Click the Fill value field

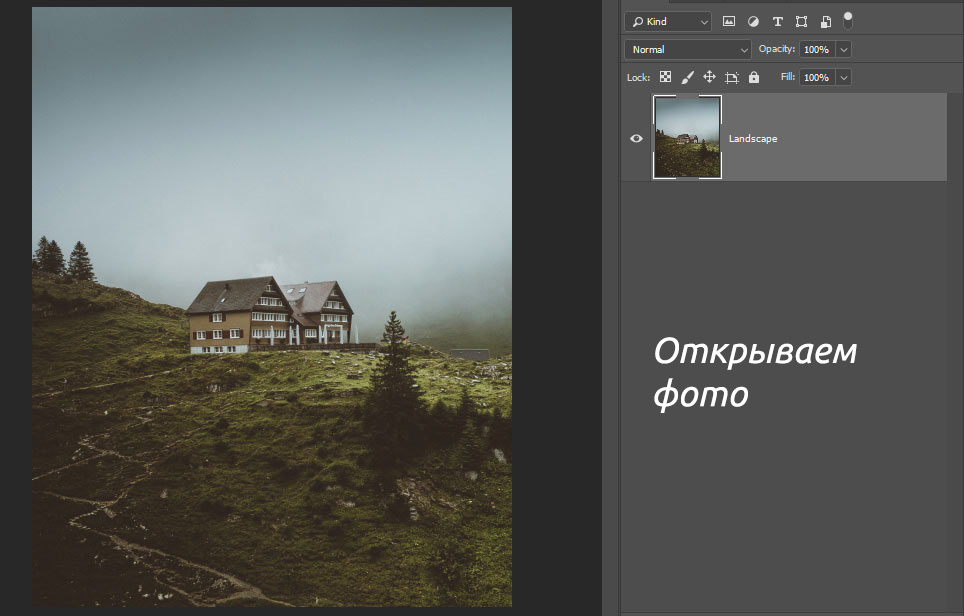tap(816, 77)
